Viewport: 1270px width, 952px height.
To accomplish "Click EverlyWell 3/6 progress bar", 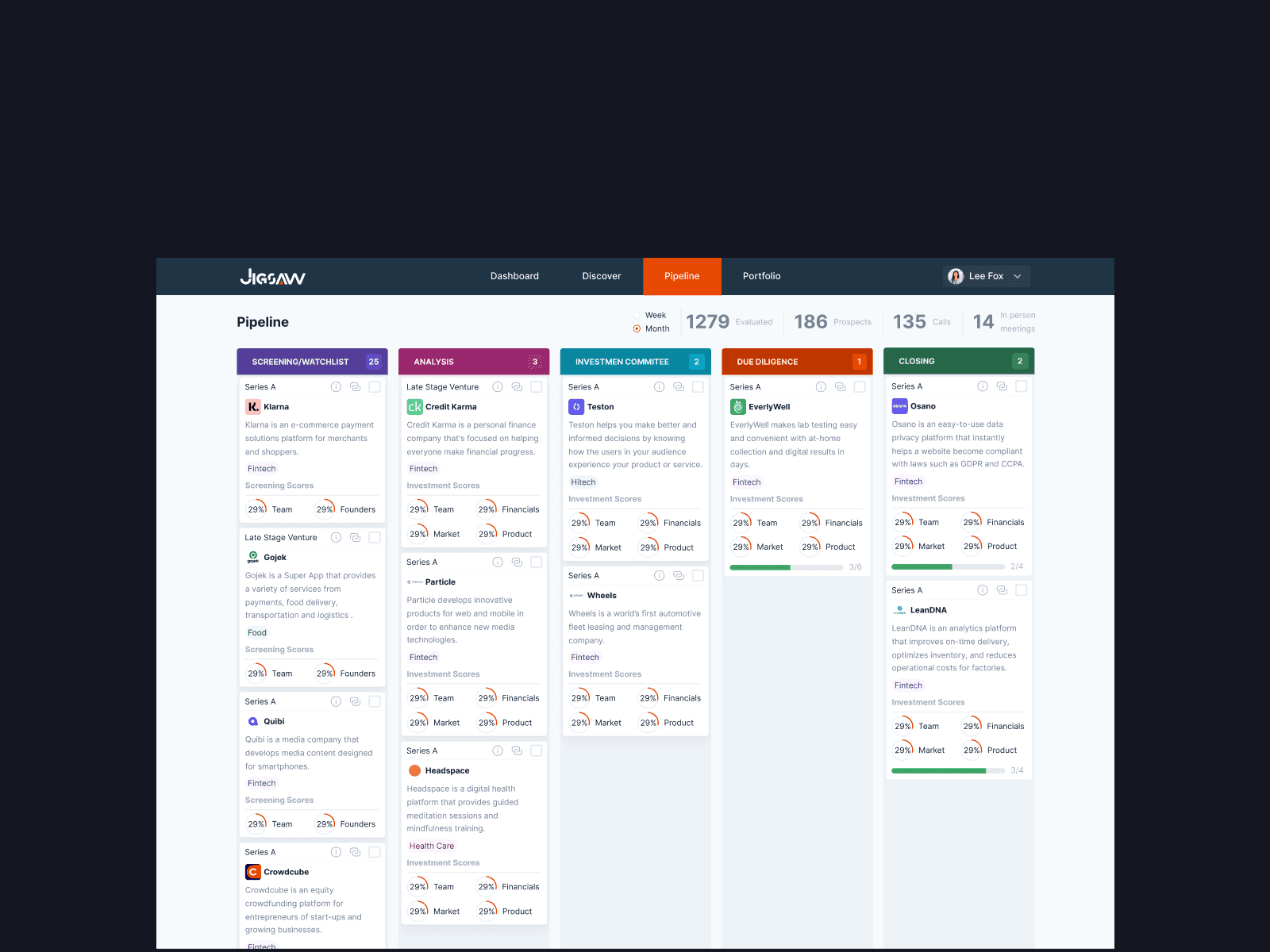I will coord(787,567).
